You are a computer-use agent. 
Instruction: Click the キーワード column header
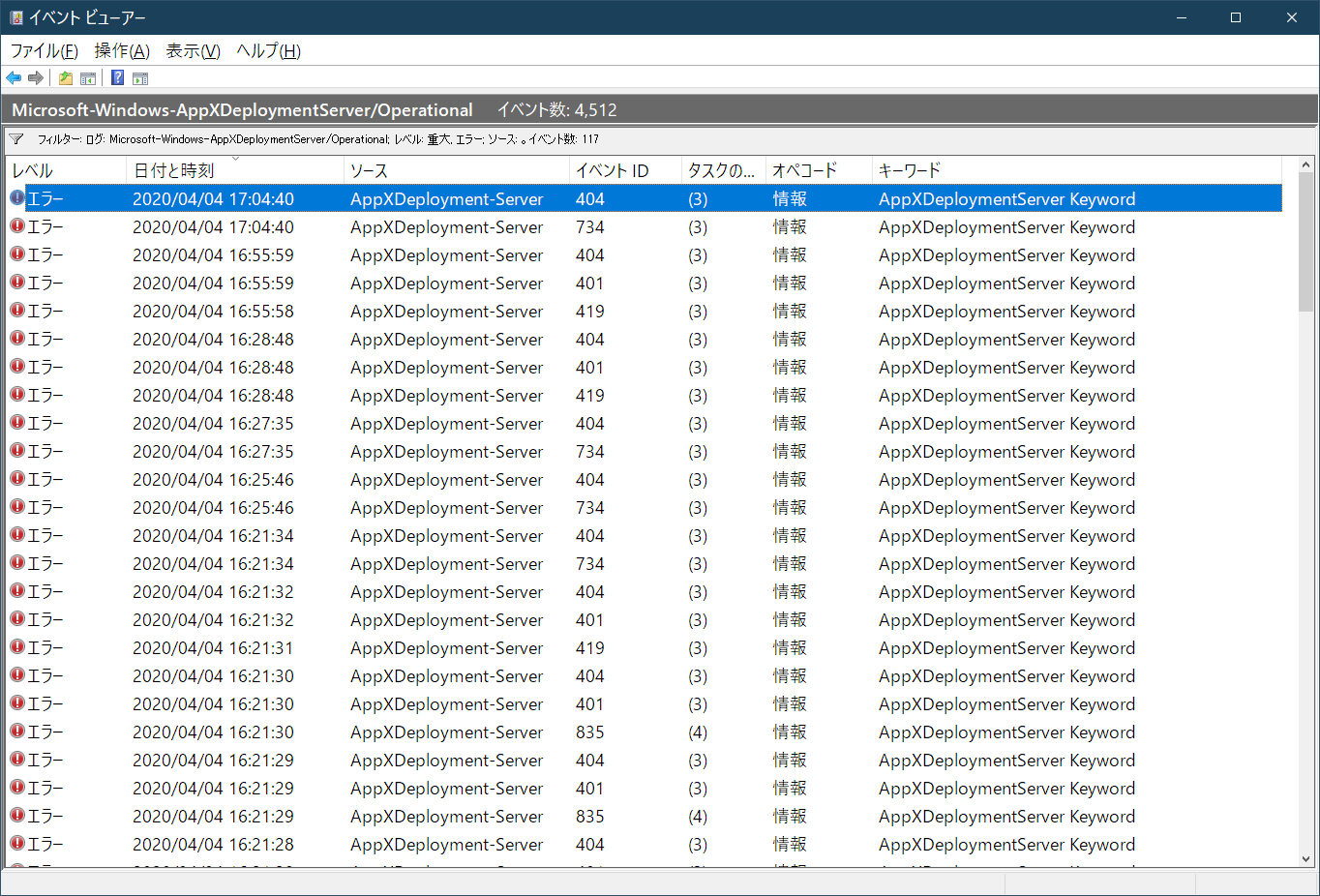pos(909,171)
